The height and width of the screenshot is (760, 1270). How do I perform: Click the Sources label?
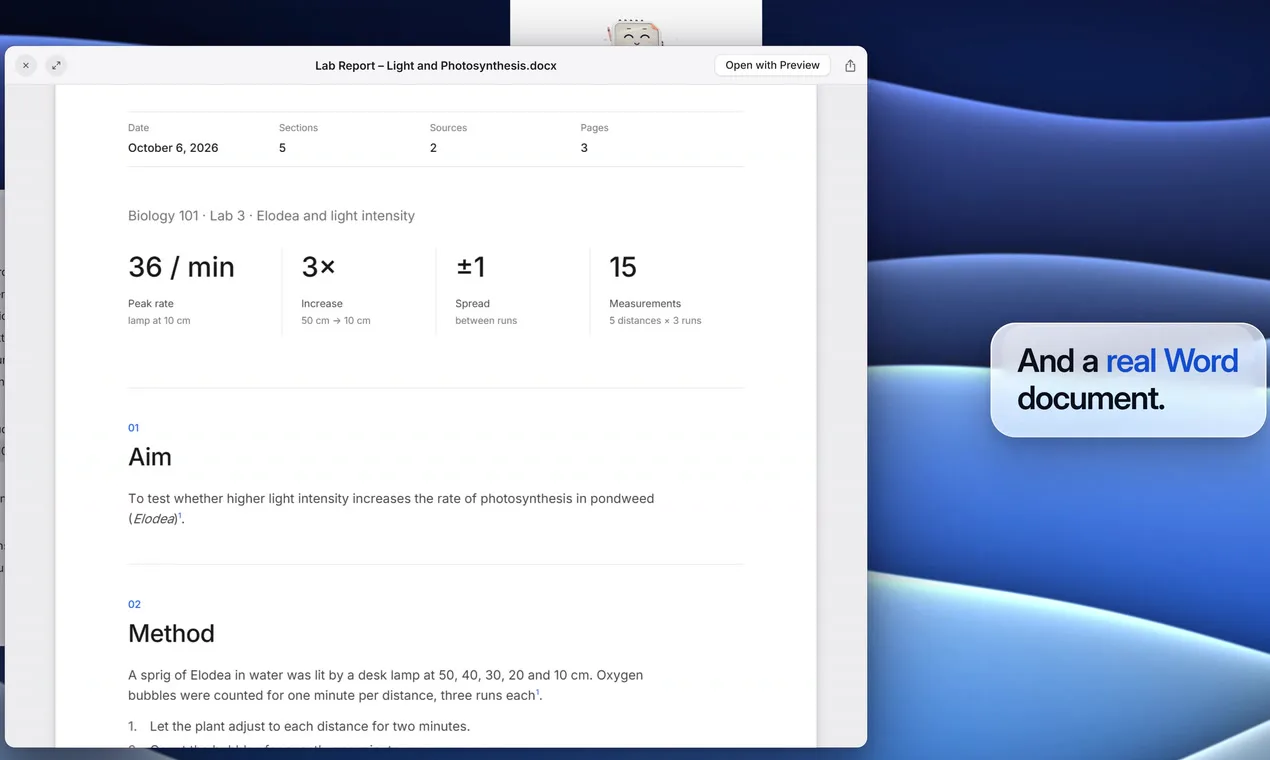point(448,128)
